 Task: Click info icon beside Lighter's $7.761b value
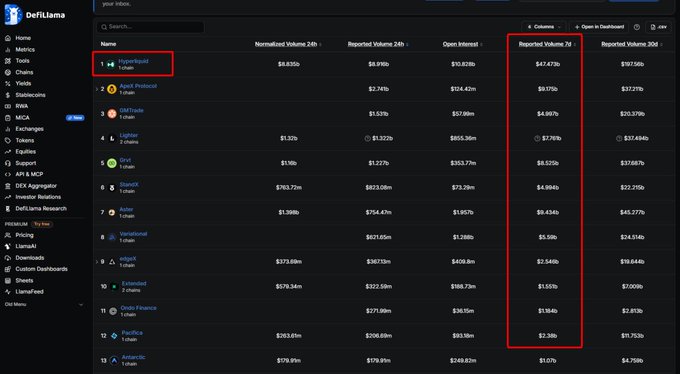537,138
